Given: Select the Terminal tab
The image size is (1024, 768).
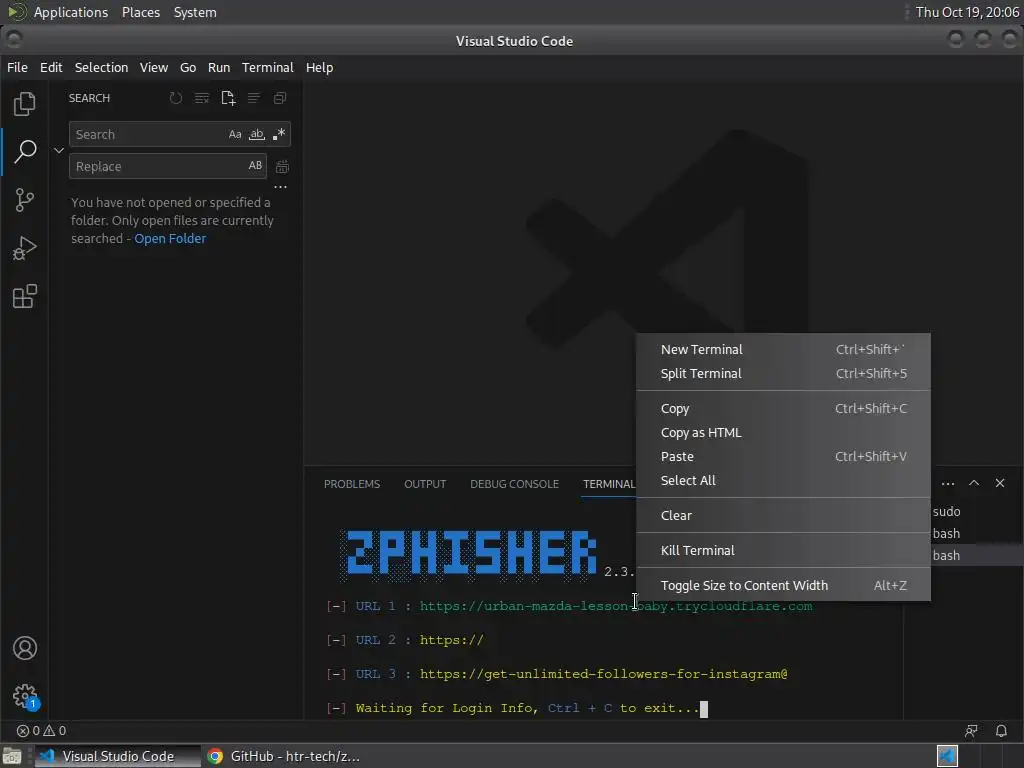Looking at the screenshot, I should [x=609, y=484].
